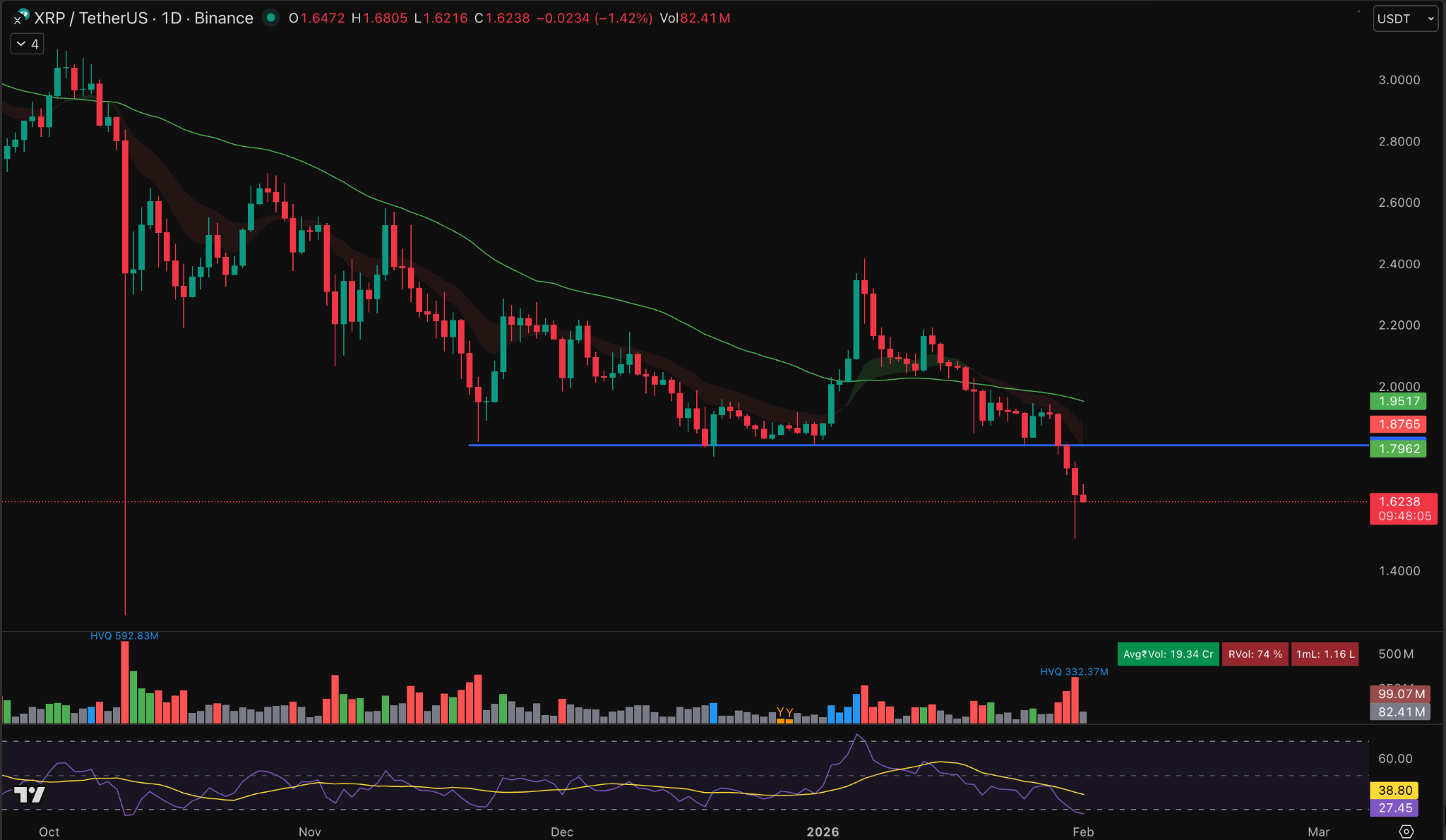This screenshot has width=1446, height=840.
Task: Click the 1.7962 price label on axis
Action: pyautogui.click(x=1398, y=449)
